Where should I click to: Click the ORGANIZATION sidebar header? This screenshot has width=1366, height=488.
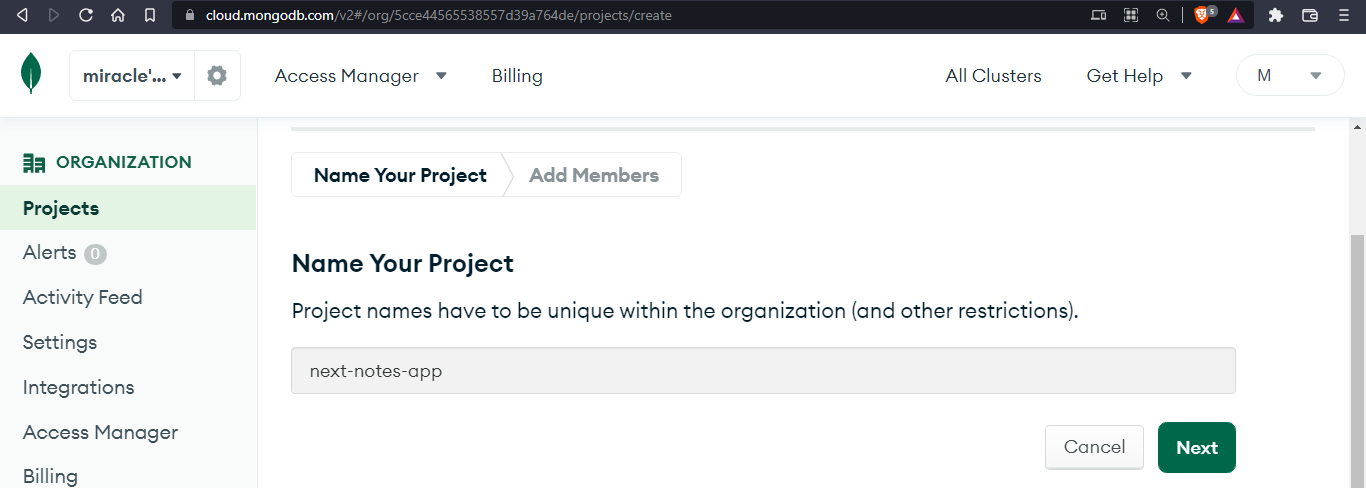[124, 162]
